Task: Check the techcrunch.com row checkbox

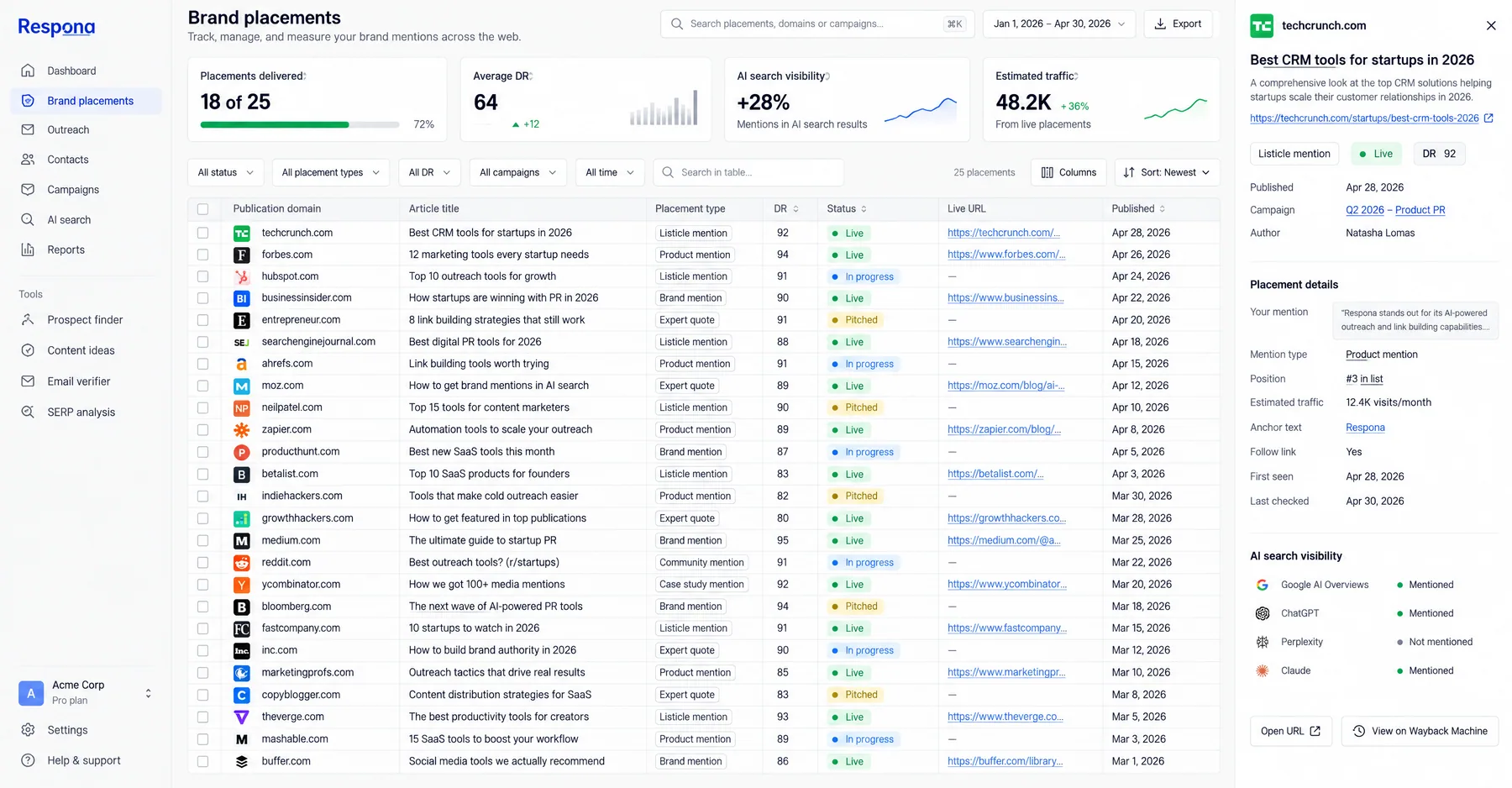Action: [202, 233]
